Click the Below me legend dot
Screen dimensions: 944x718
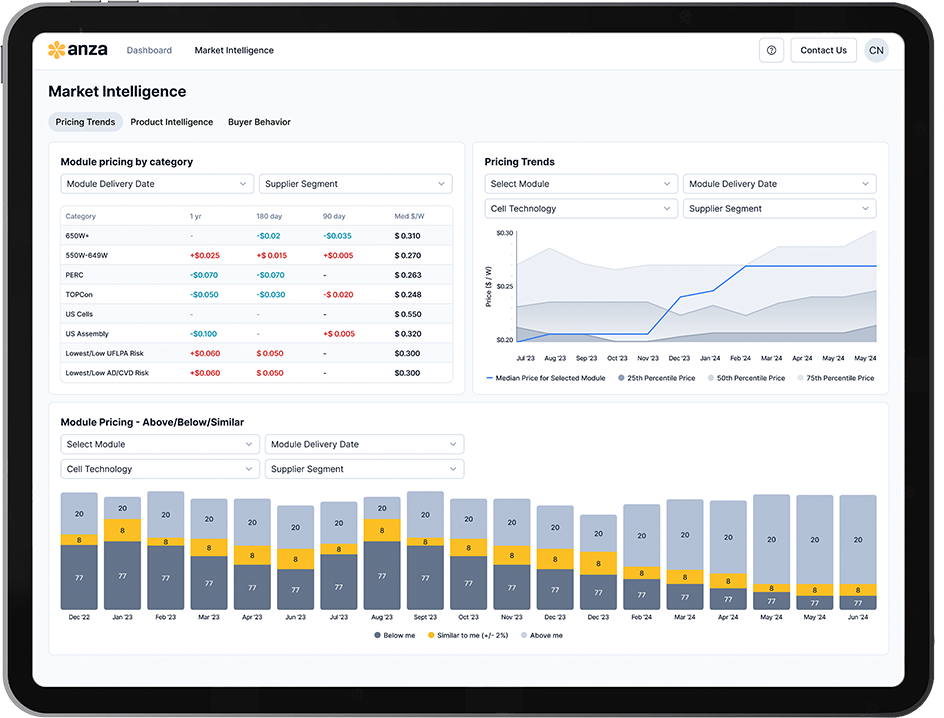point(377,635)
